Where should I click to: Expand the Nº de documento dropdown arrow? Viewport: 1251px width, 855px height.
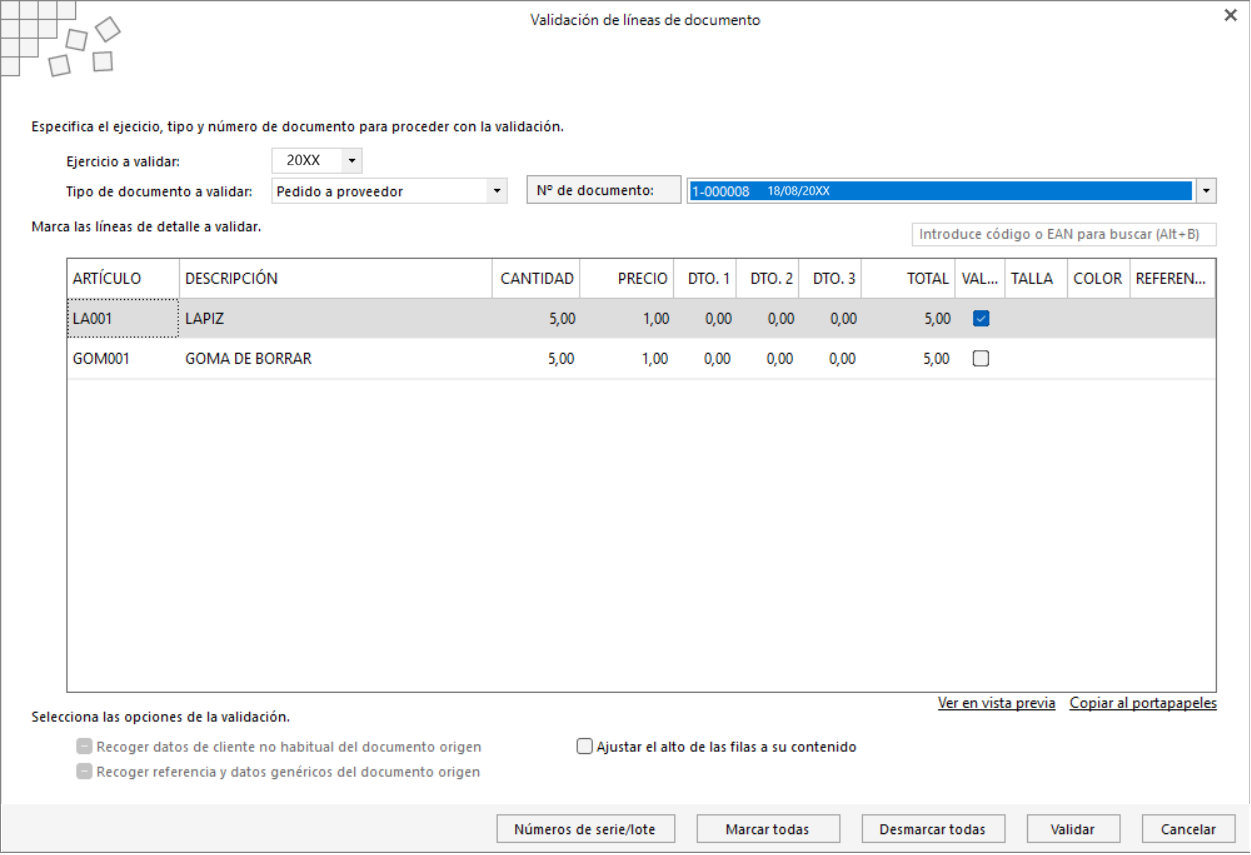1207,191
